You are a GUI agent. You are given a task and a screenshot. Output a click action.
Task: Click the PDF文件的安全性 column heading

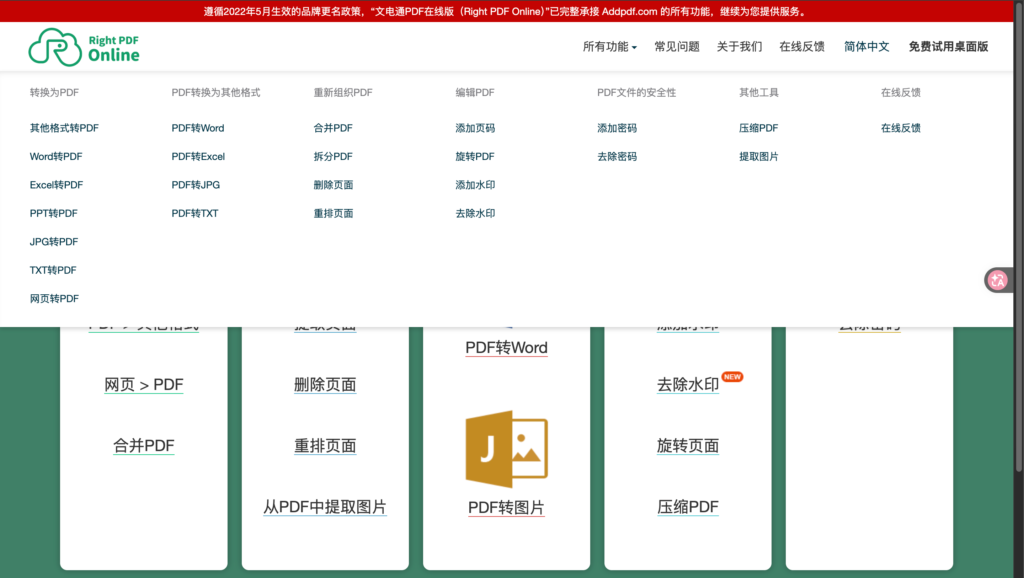click(636, 92)
